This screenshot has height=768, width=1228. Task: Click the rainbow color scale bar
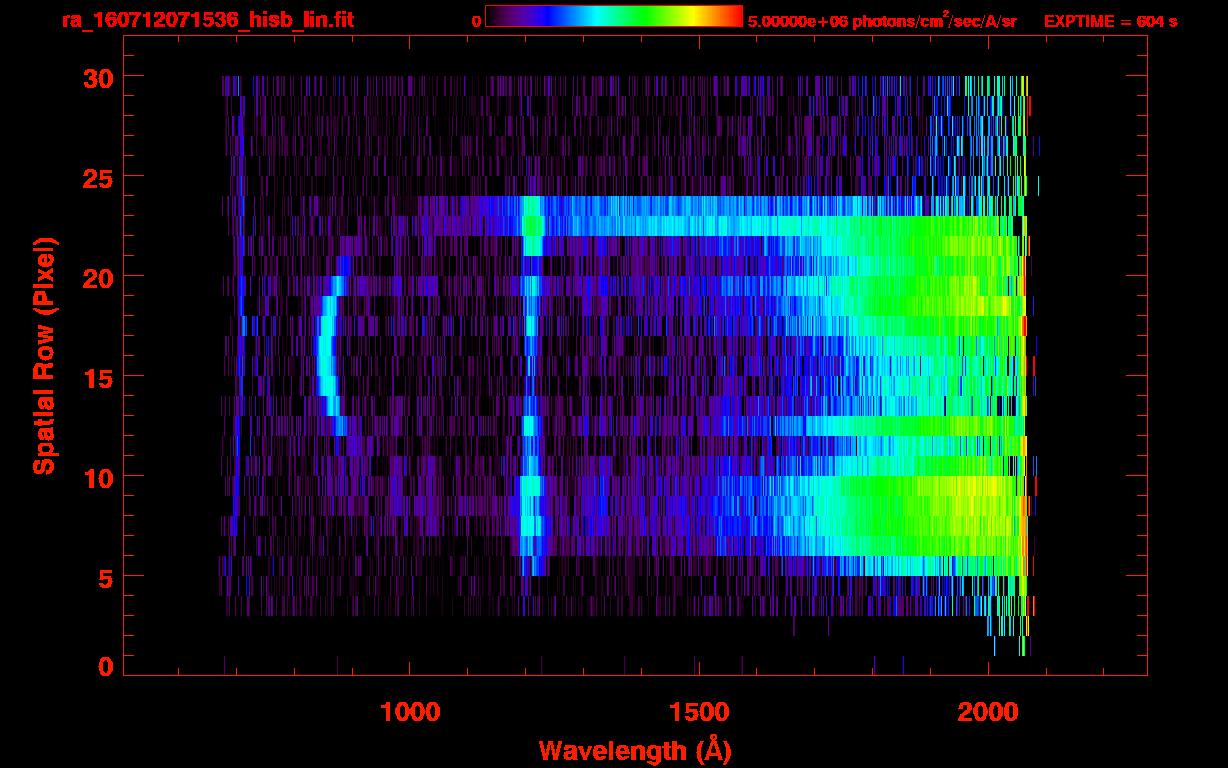point(614,16)
